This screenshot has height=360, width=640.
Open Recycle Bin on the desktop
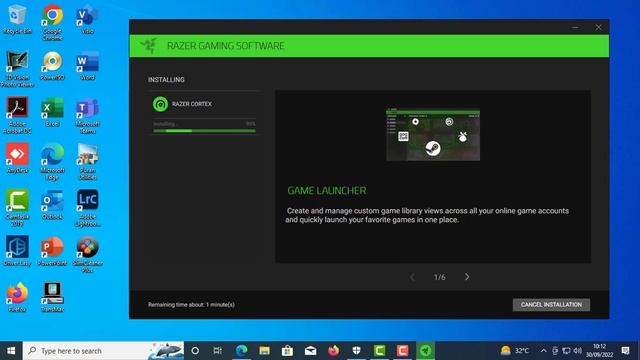click(17, 19)
